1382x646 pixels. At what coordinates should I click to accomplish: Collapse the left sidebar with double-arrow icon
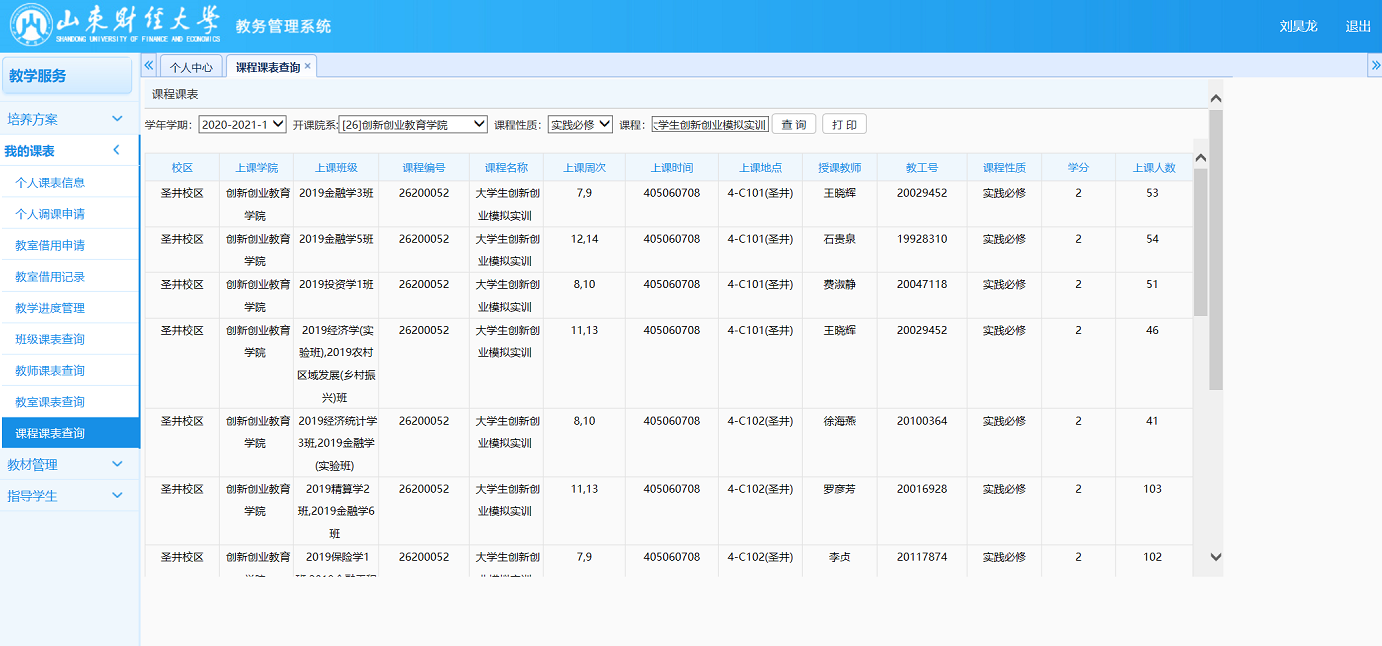pos(149,65)
